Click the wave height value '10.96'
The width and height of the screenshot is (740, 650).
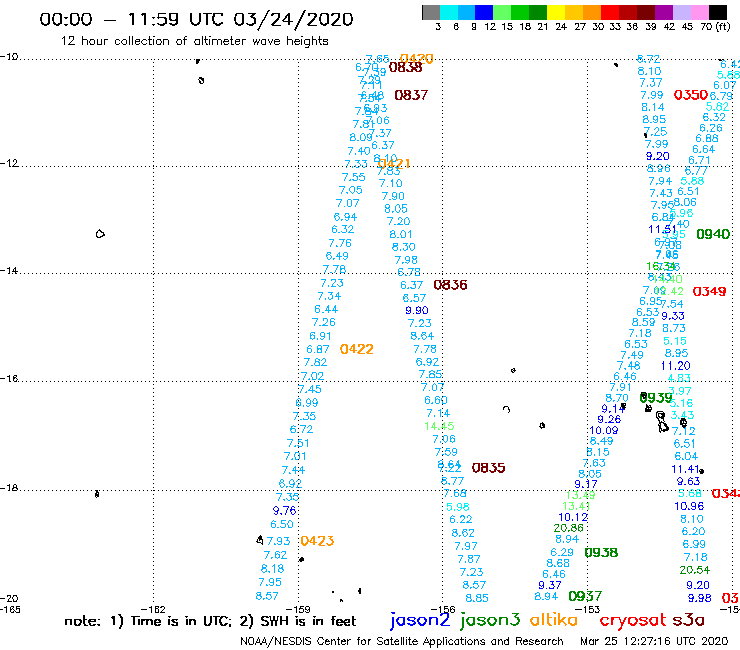point(689,506)
